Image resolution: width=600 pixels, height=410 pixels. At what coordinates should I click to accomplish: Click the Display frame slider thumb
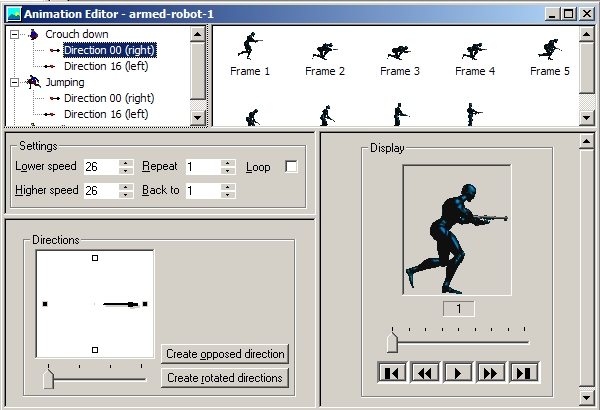click(x=393, y=342)
